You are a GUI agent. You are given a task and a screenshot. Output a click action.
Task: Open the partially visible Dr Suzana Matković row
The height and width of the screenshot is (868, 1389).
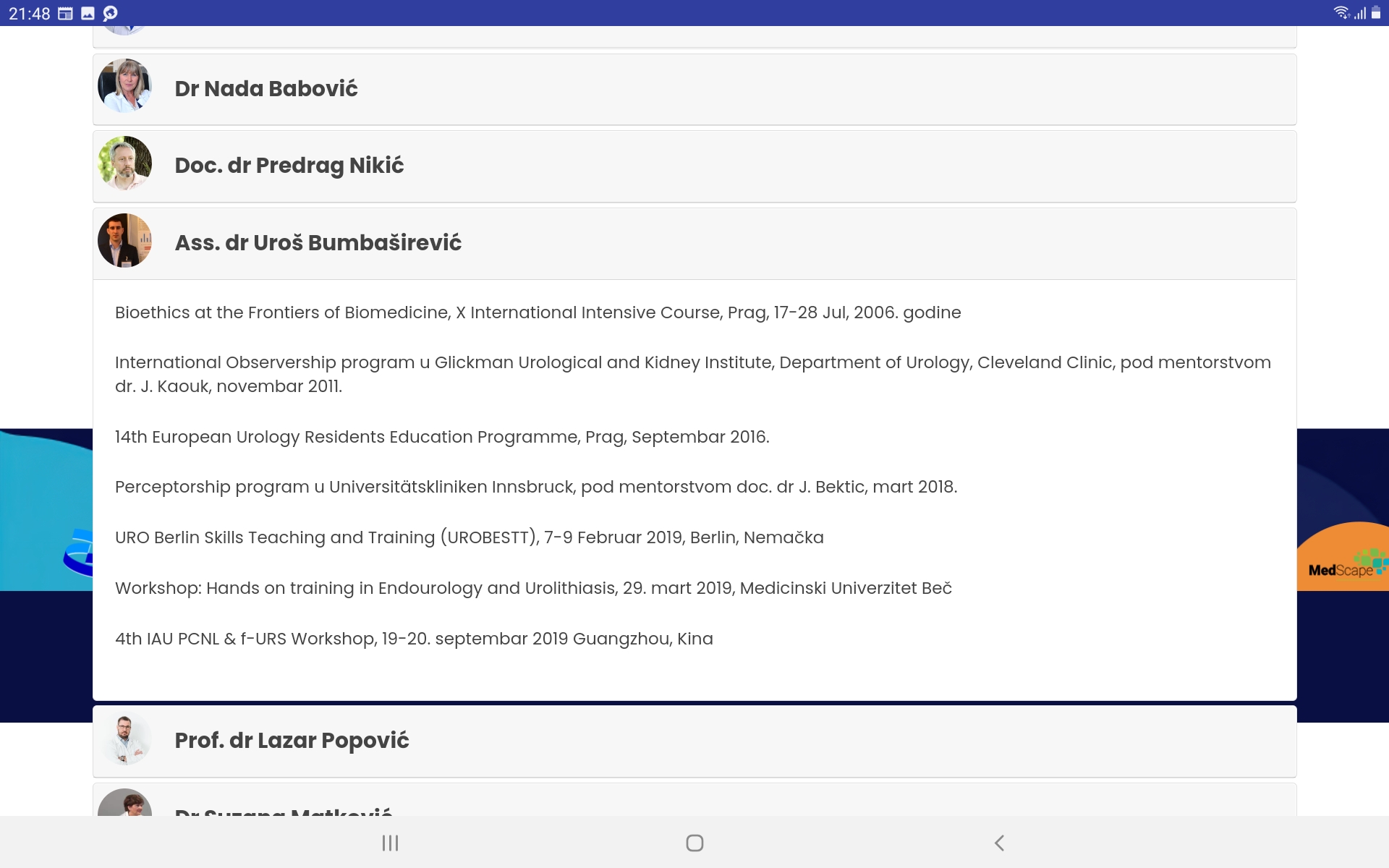coord(694,800)
